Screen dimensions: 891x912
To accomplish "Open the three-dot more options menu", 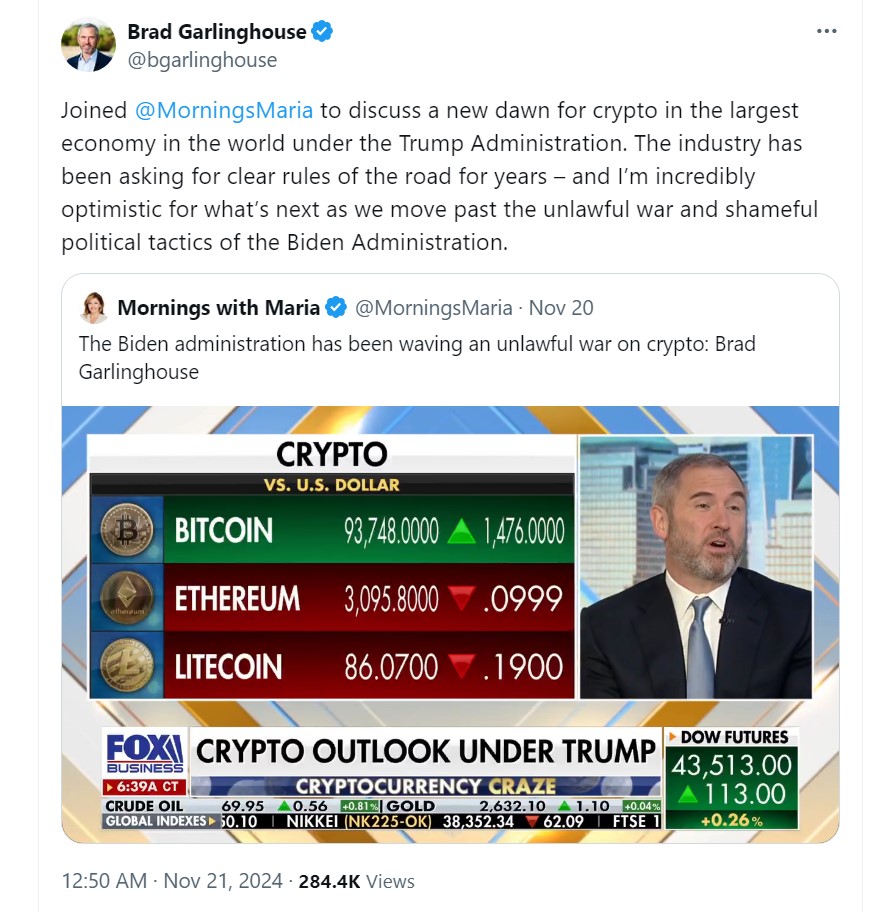I will [x=826, y=31].
